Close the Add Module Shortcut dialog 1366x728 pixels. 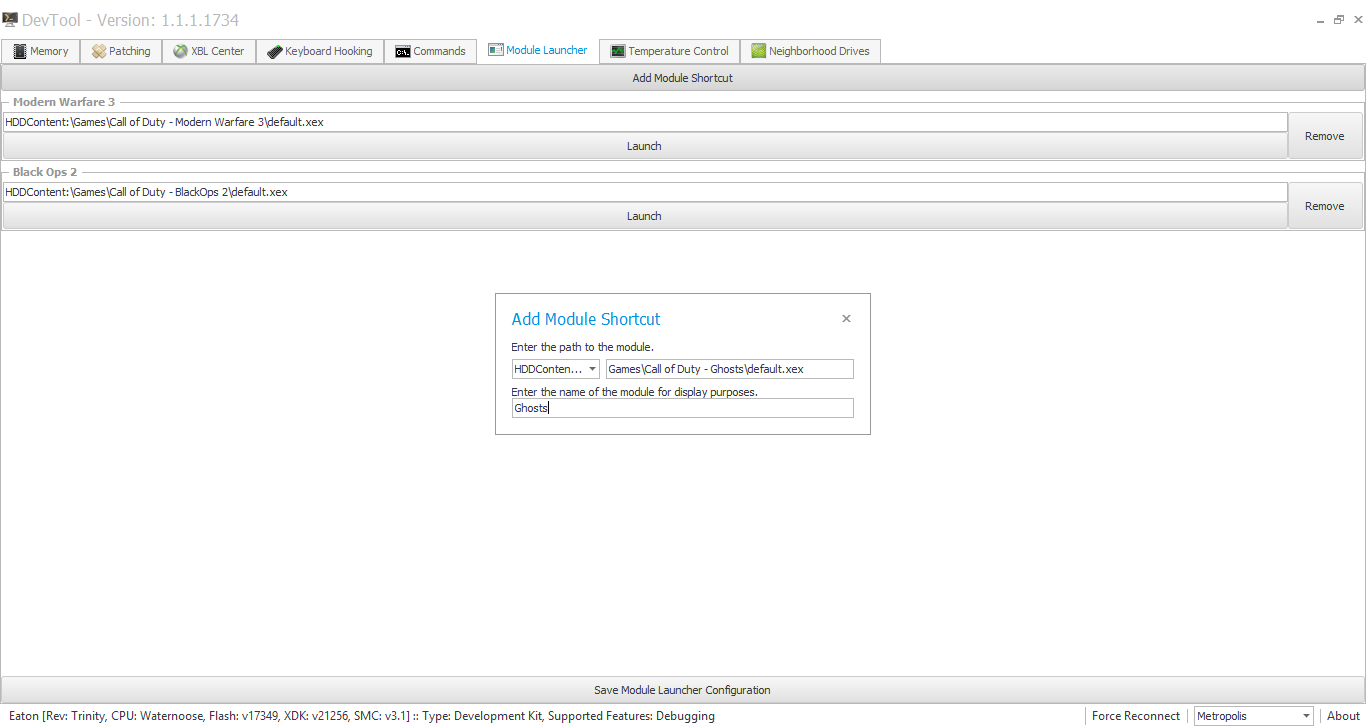pos(846,319)
